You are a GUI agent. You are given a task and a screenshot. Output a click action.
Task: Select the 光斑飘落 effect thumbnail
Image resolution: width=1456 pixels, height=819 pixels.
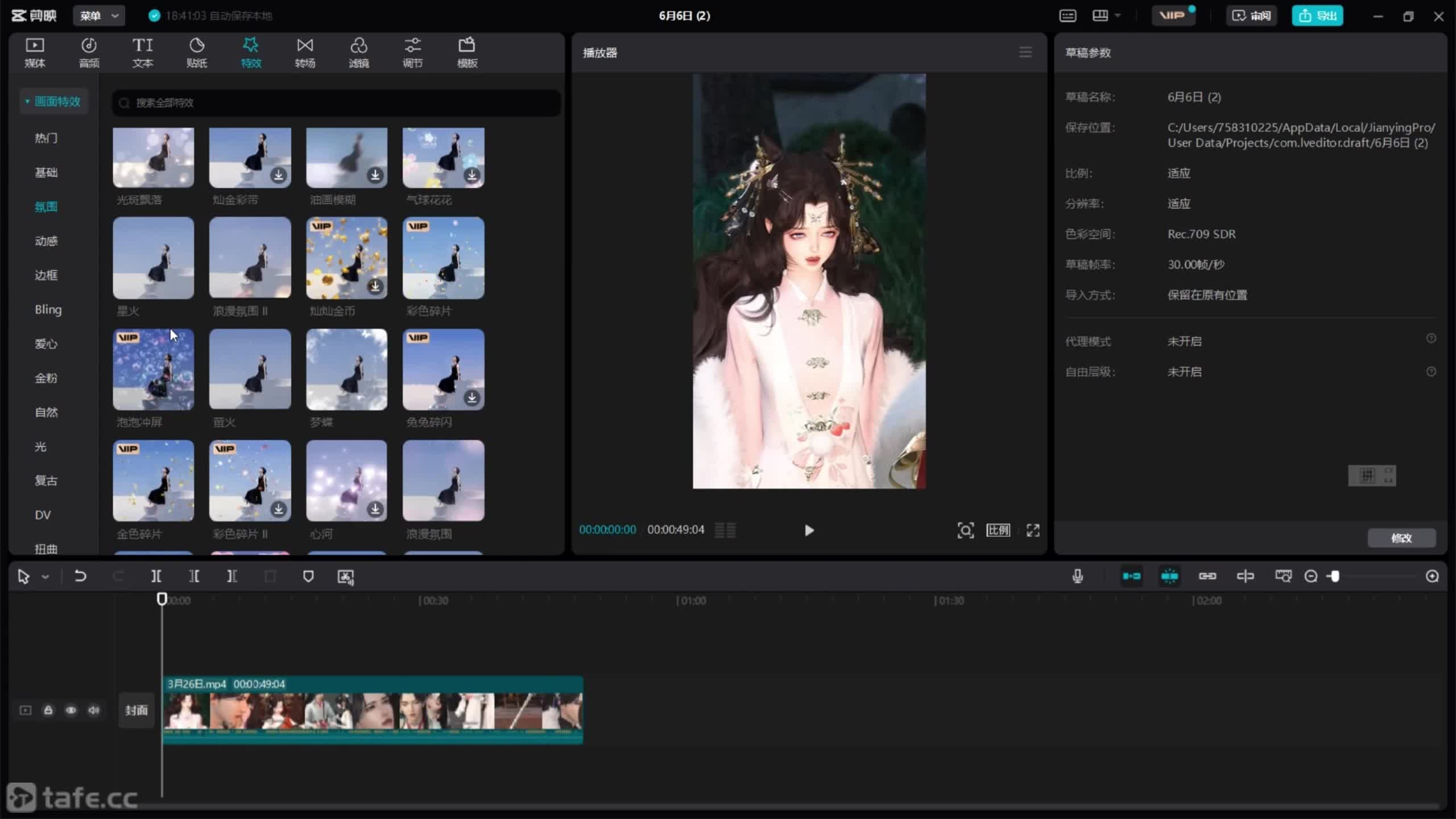click(x=154, y=158)
